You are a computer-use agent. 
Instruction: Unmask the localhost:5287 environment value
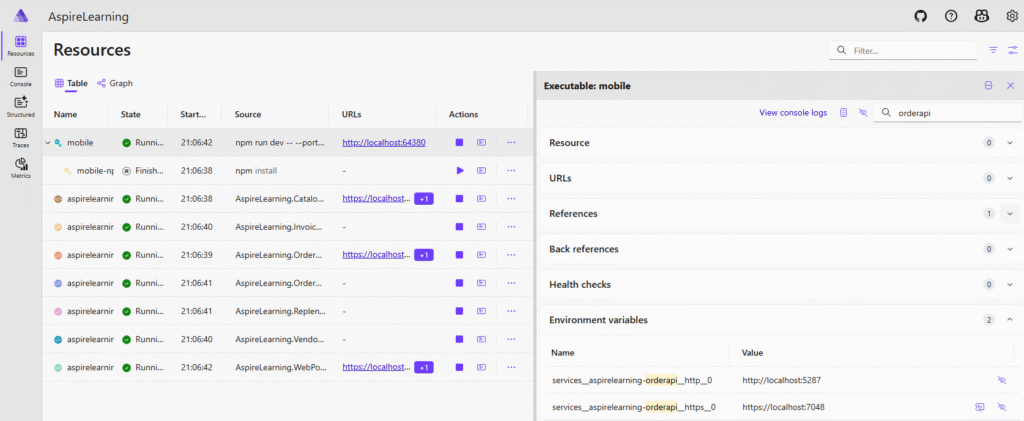(x=1002, y=380)
